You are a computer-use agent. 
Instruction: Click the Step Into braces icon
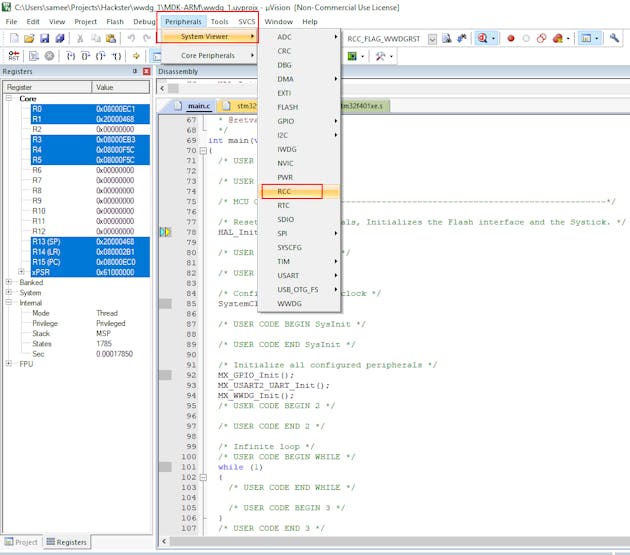point(69,56)
